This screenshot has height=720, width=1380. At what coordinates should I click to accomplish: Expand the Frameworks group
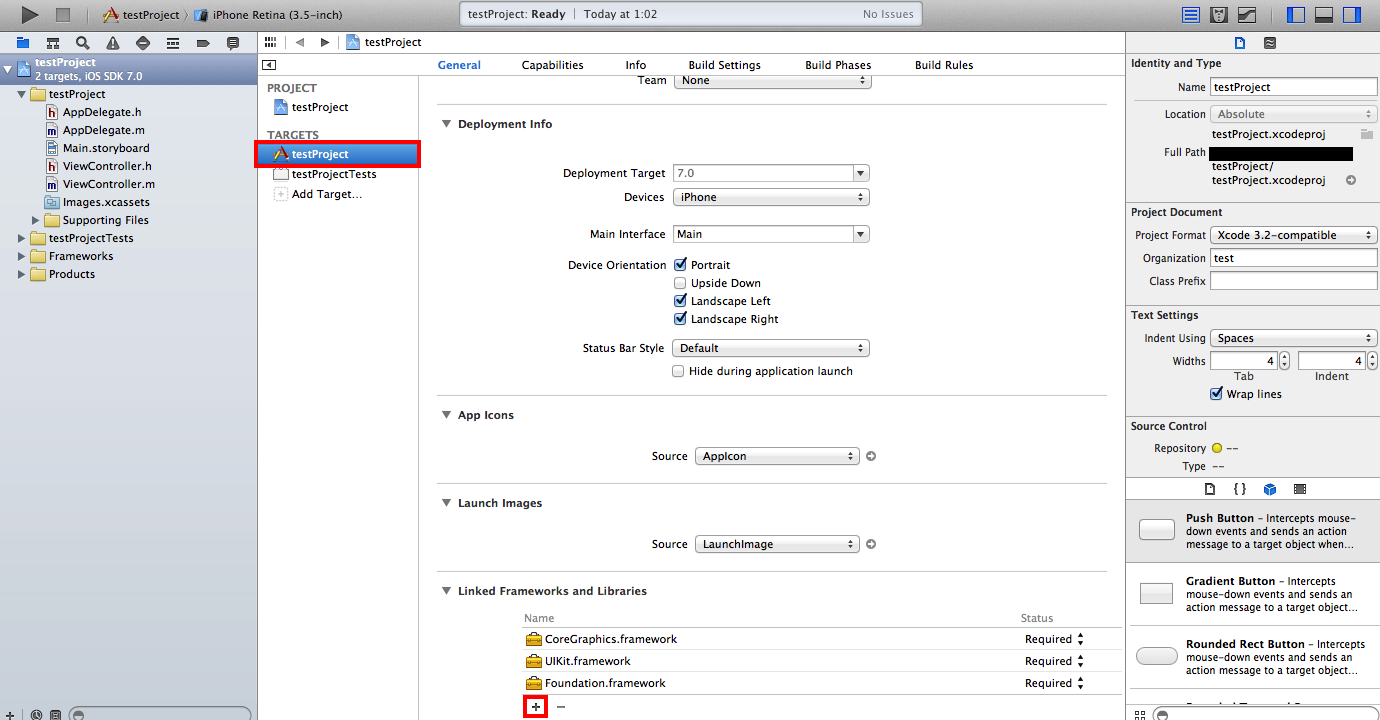coord(23,256)
